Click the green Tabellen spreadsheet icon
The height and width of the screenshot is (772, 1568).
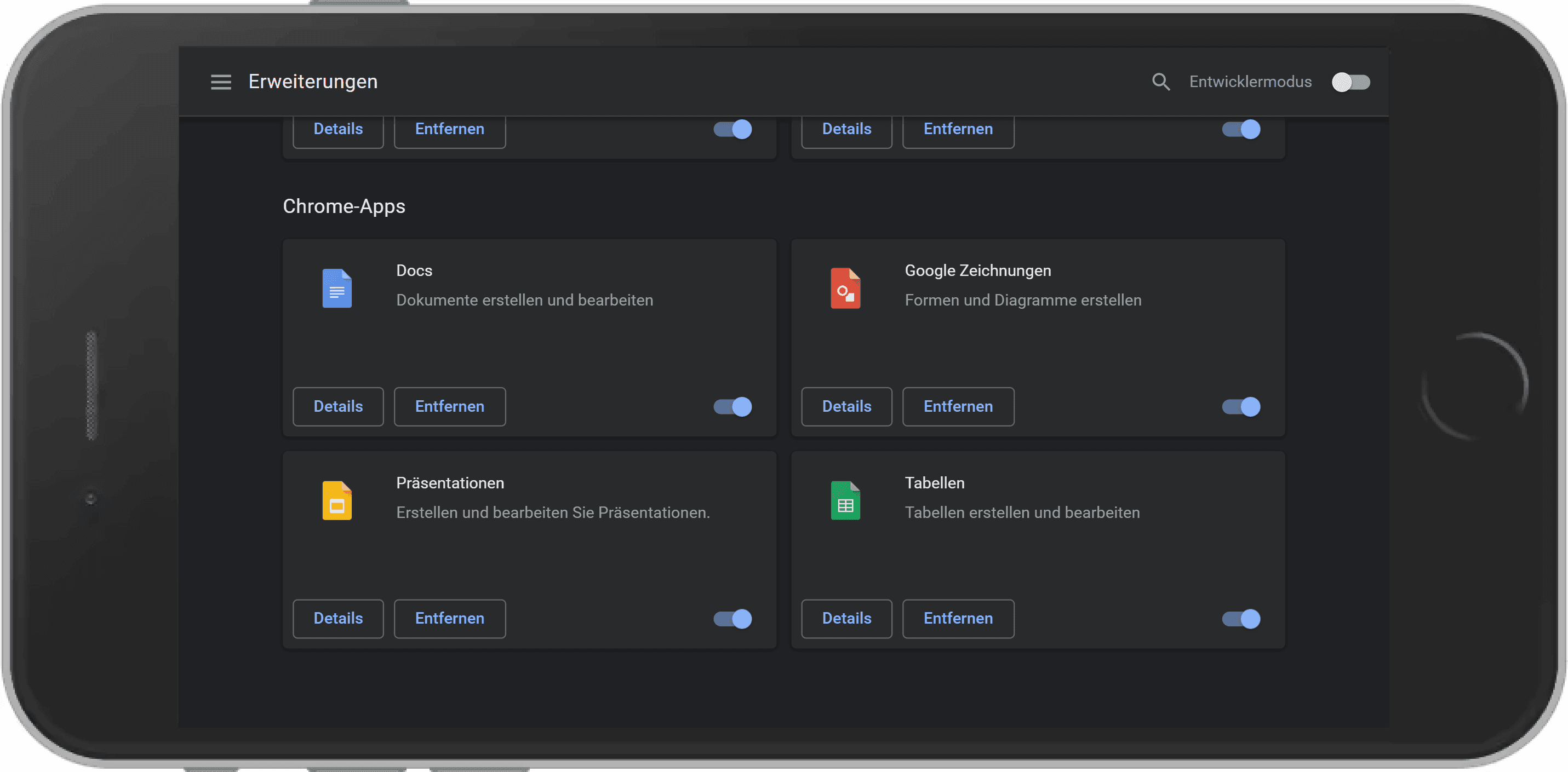tap(846, 500)
